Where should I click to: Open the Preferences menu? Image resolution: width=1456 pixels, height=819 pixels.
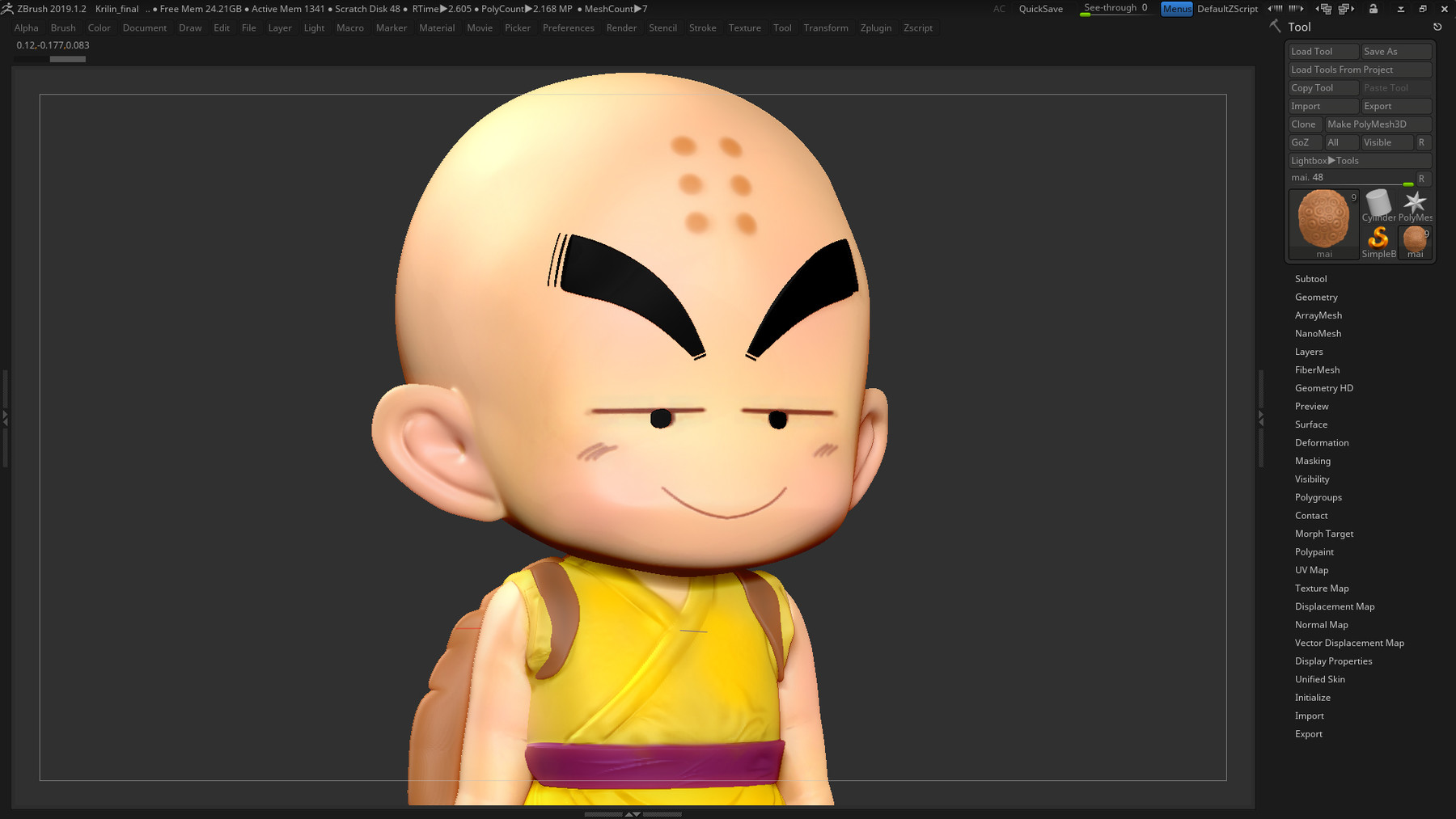(x=569, y=28)
